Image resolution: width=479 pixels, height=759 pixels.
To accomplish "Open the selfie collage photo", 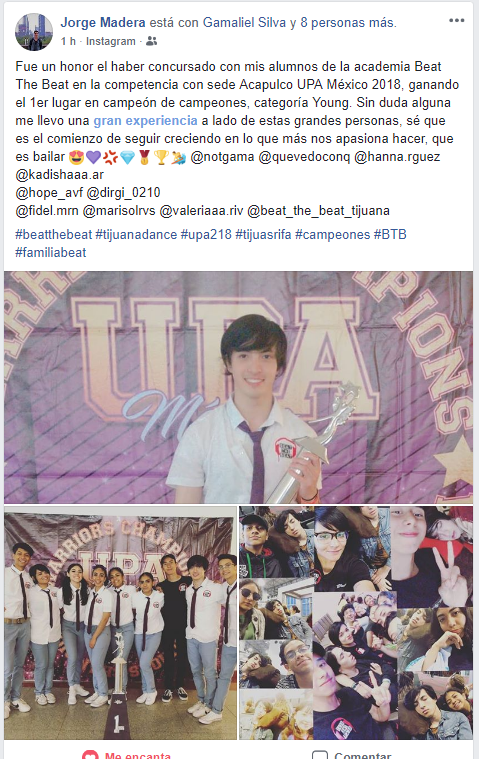I will tap(356, 623).
